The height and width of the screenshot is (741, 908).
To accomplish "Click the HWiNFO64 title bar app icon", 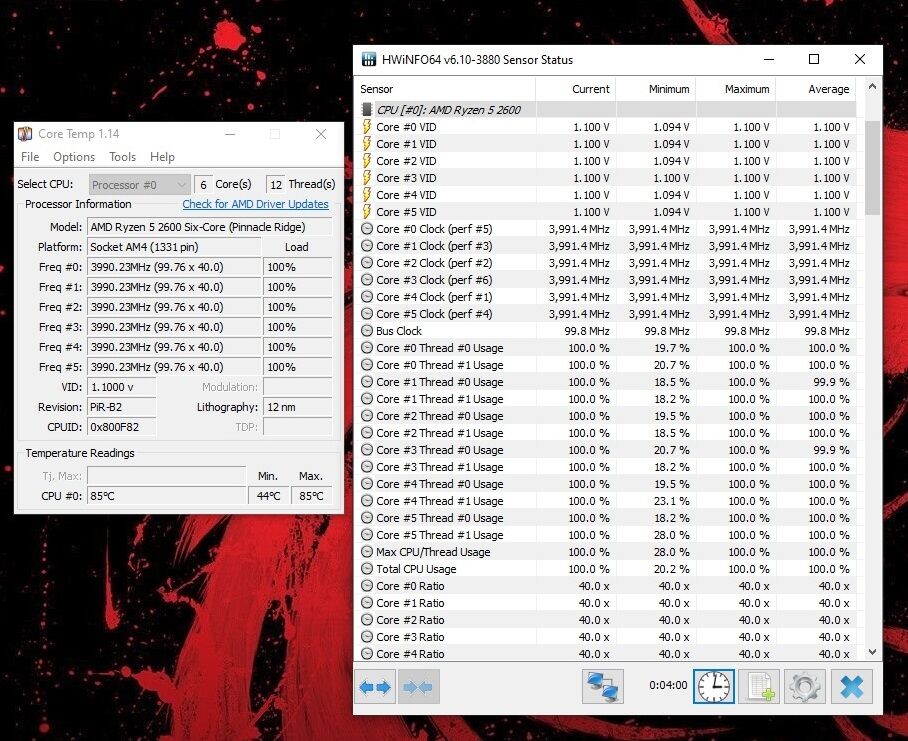I will click(369, 60).
